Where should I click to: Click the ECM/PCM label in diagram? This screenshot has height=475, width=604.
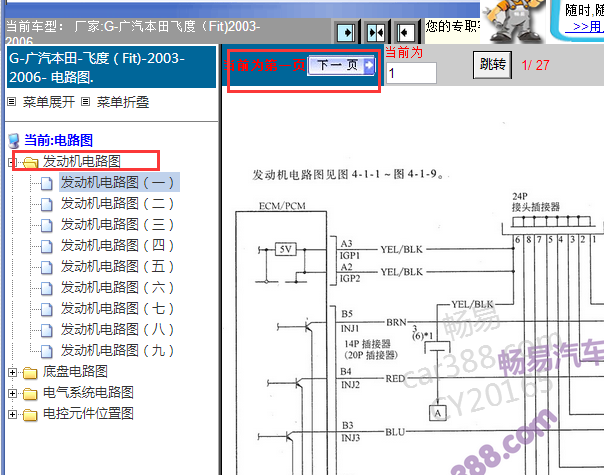282,206
